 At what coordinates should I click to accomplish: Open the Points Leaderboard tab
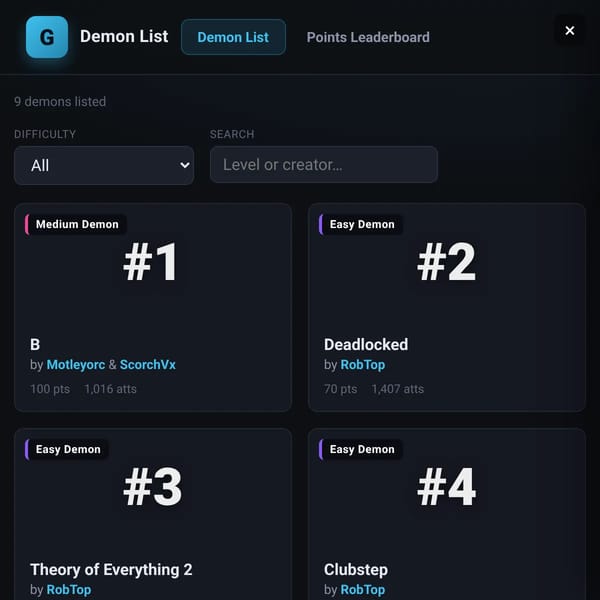click(368, 37)
